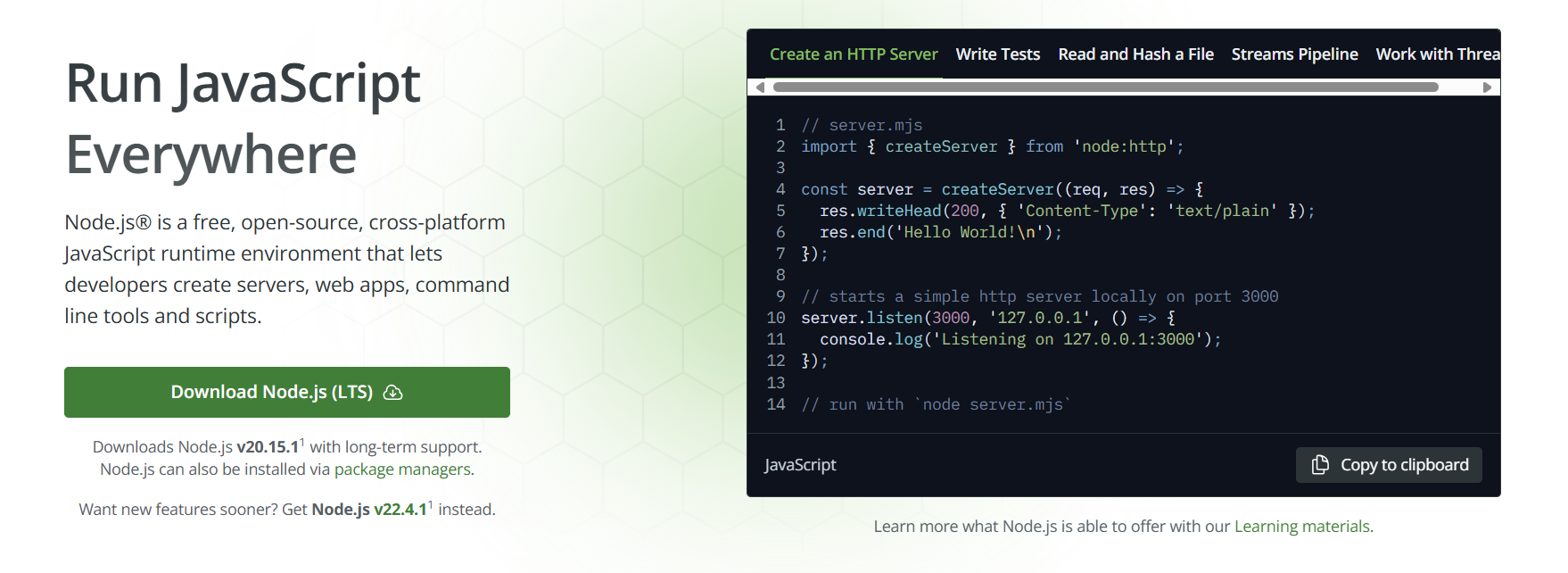Copy code with Copy to clipboard button
Viewport: 1568px width, 573px height.
(1389, 465)
